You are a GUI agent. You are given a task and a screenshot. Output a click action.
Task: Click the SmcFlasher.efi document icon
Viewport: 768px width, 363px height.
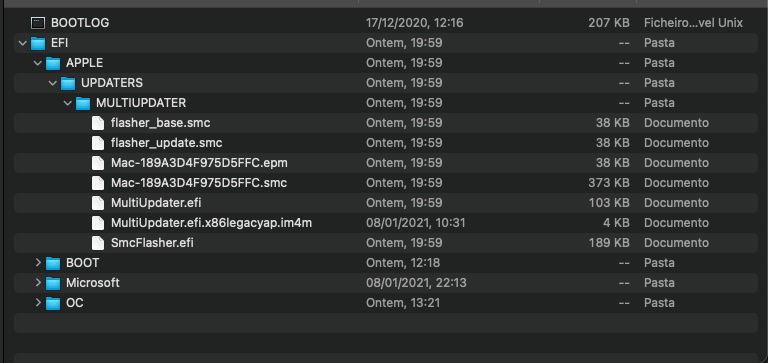tap(98, 243)
